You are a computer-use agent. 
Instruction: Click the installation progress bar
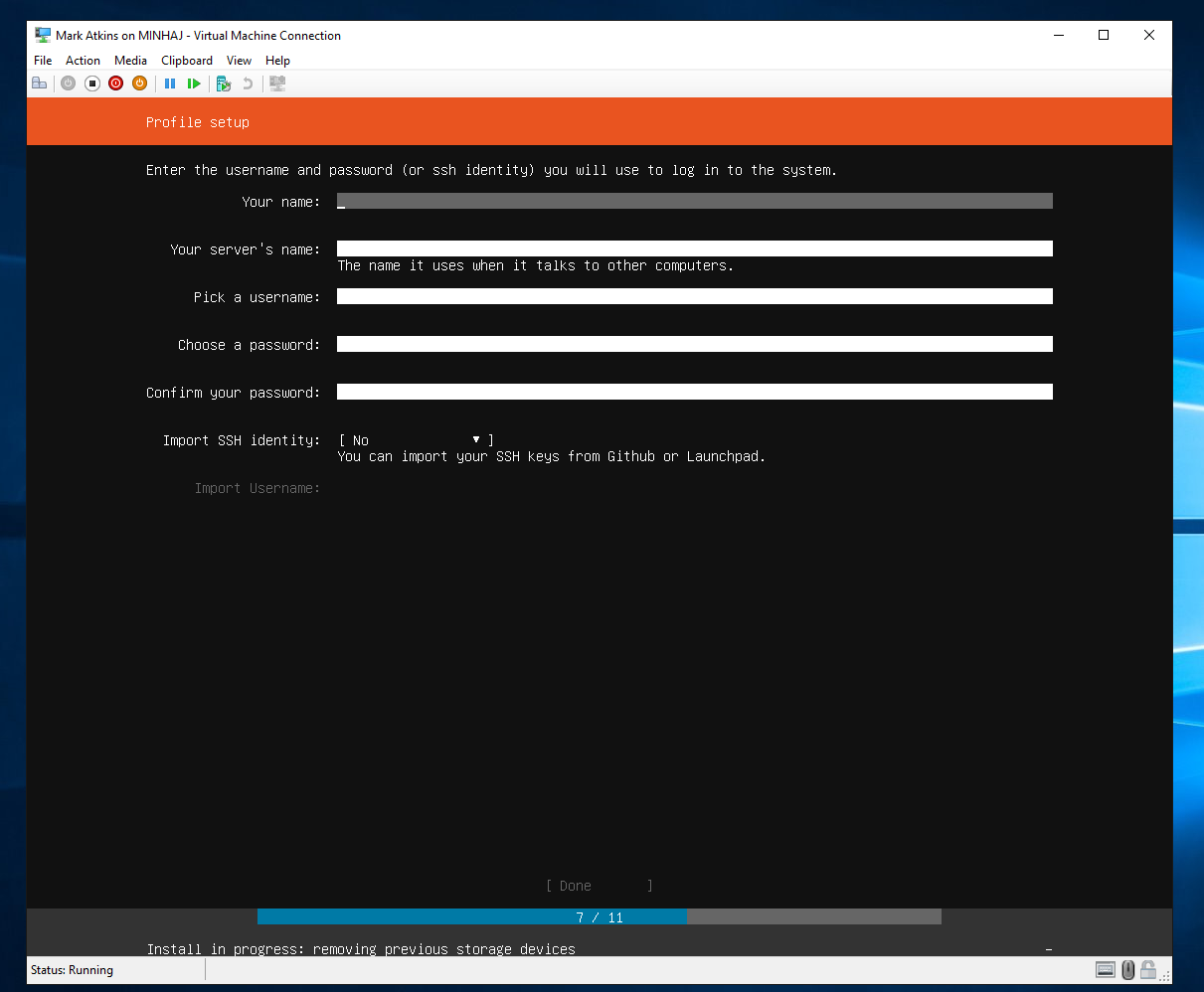pos(599,916)
